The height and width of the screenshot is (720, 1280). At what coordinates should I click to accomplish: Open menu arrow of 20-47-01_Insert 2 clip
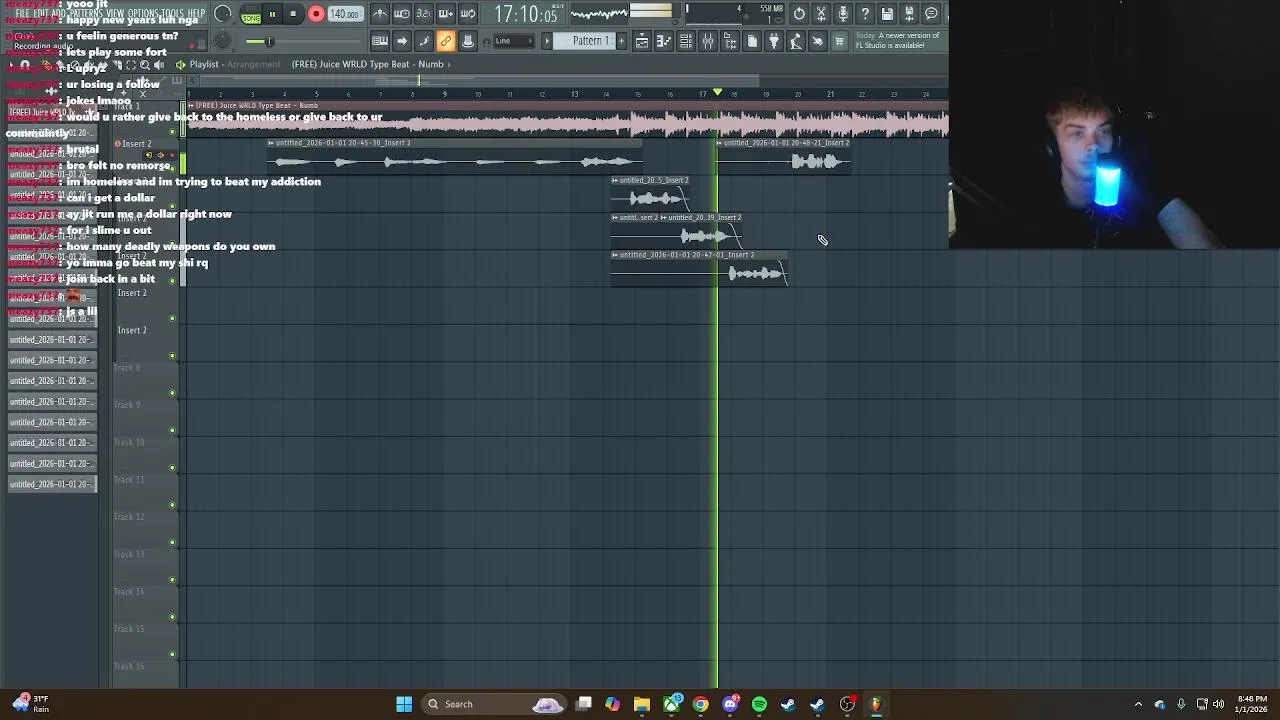tap(615, 255)
